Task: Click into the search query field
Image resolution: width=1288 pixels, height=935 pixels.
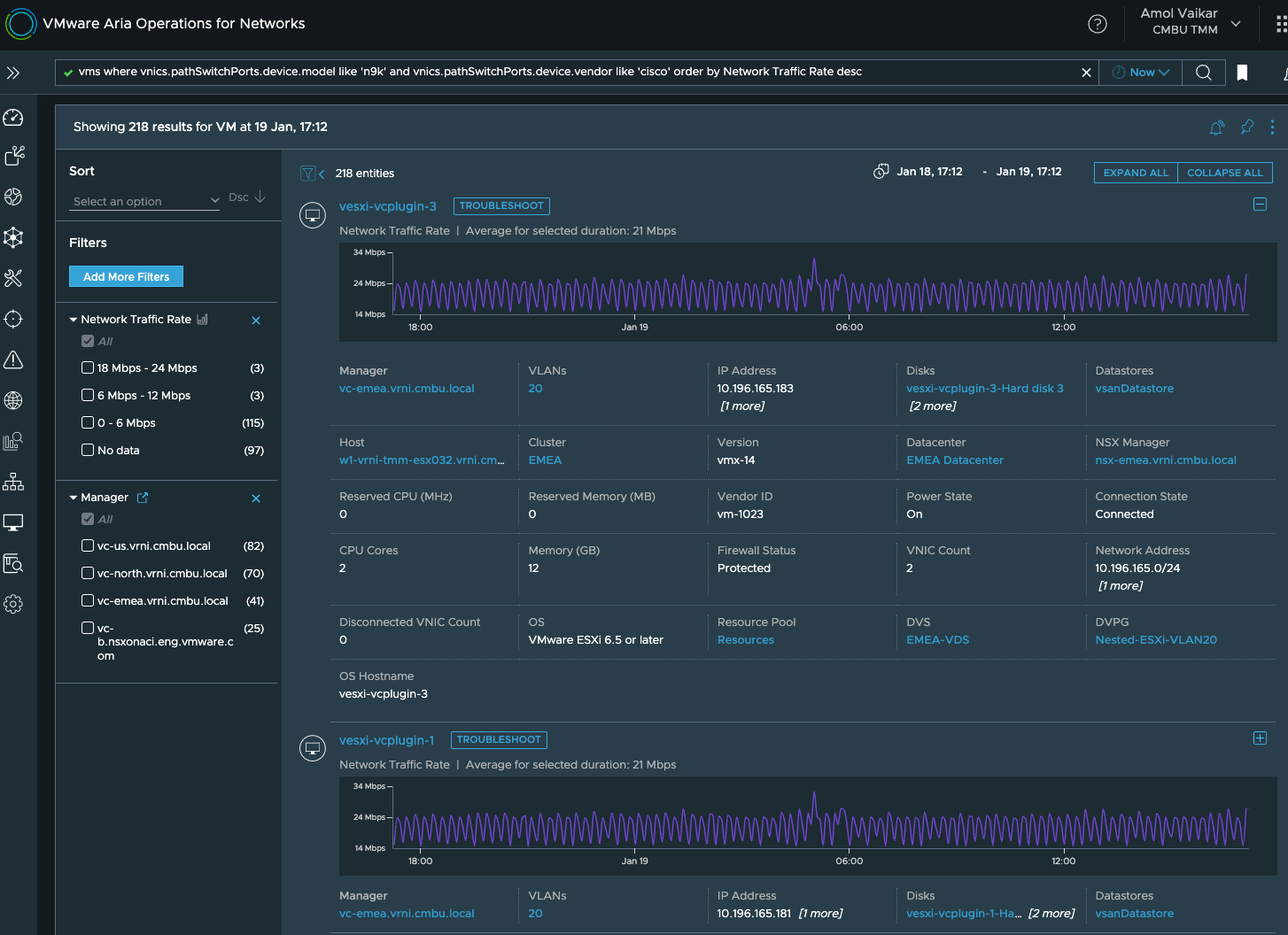Action: coord(576,73)
